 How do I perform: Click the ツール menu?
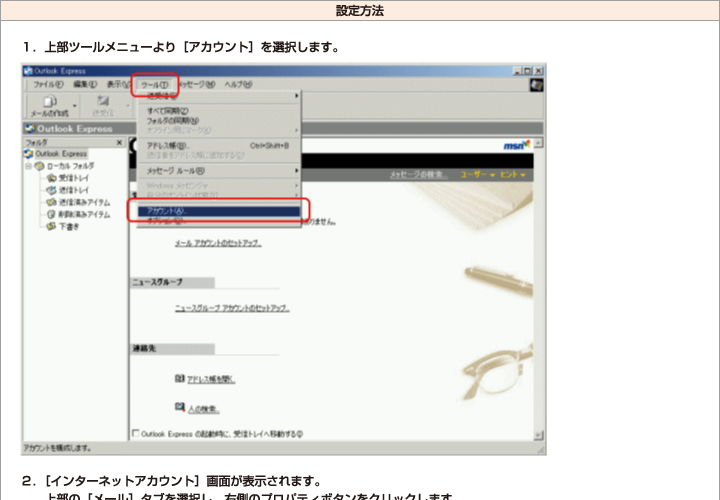tap(154, 85)
